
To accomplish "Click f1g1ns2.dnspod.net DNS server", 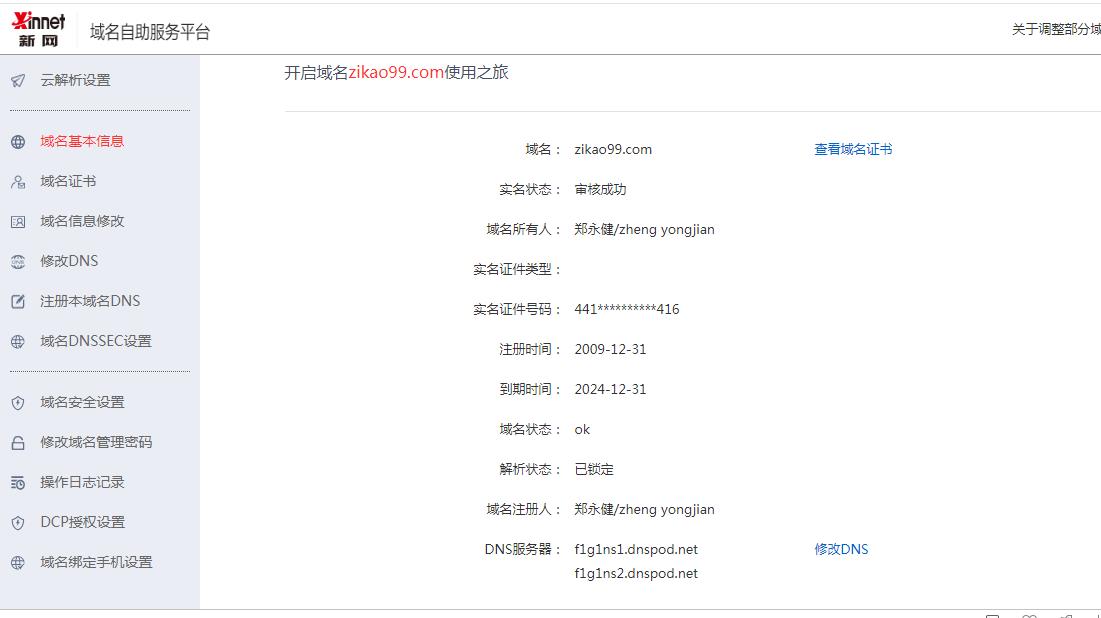I will click(x=636, y=573).
